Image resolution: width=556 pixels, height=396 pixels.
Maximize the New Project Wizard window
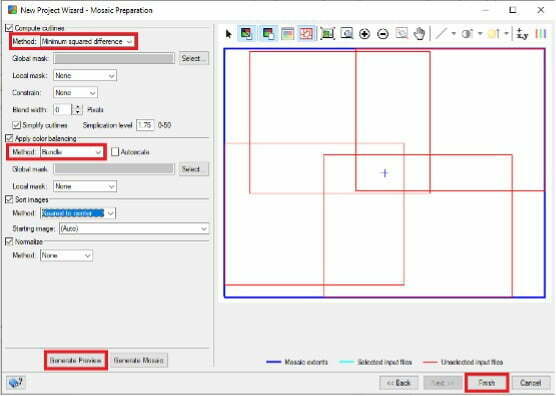[512, 10]
